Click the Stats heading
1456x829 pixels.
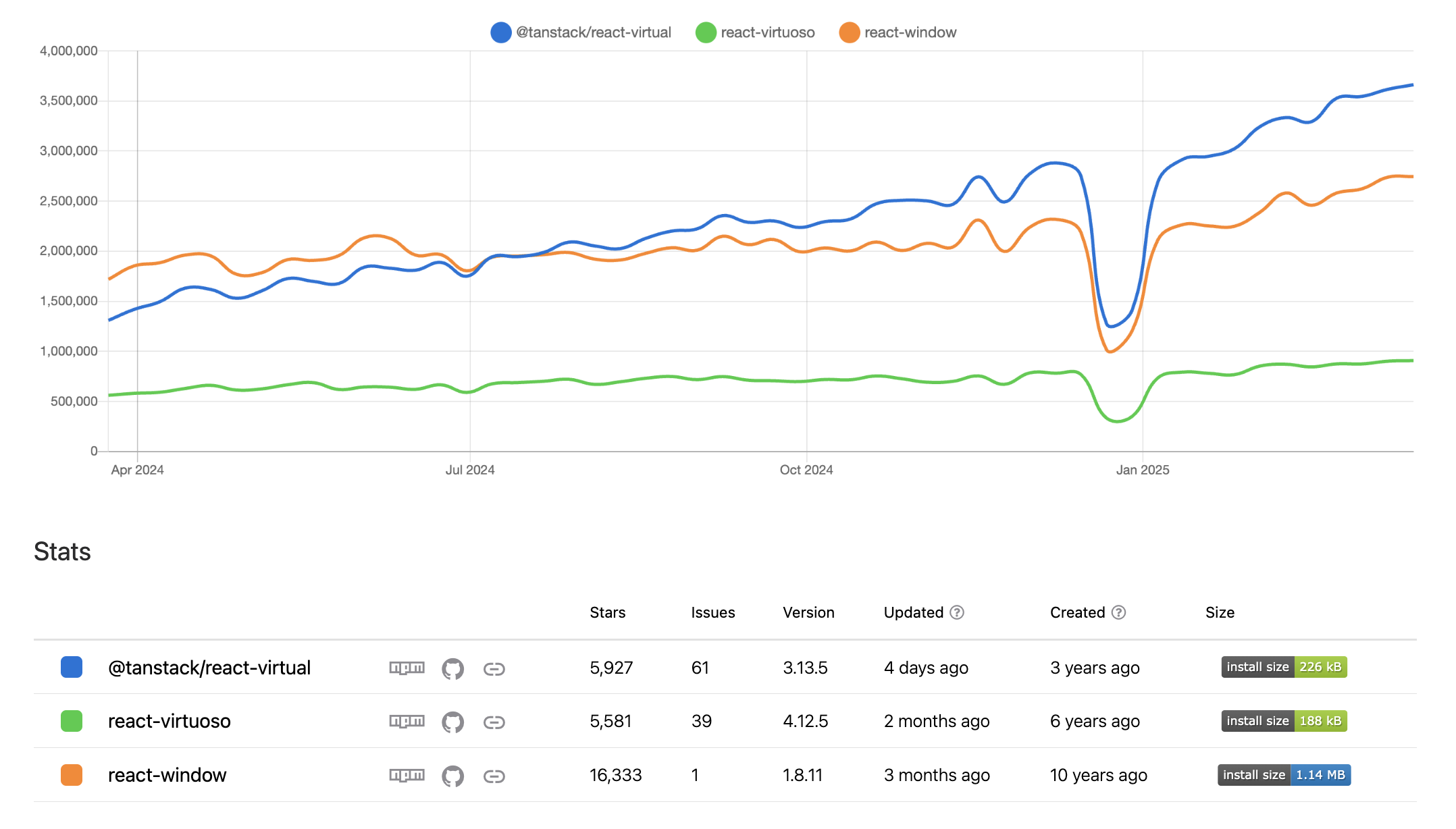[62, 552]
